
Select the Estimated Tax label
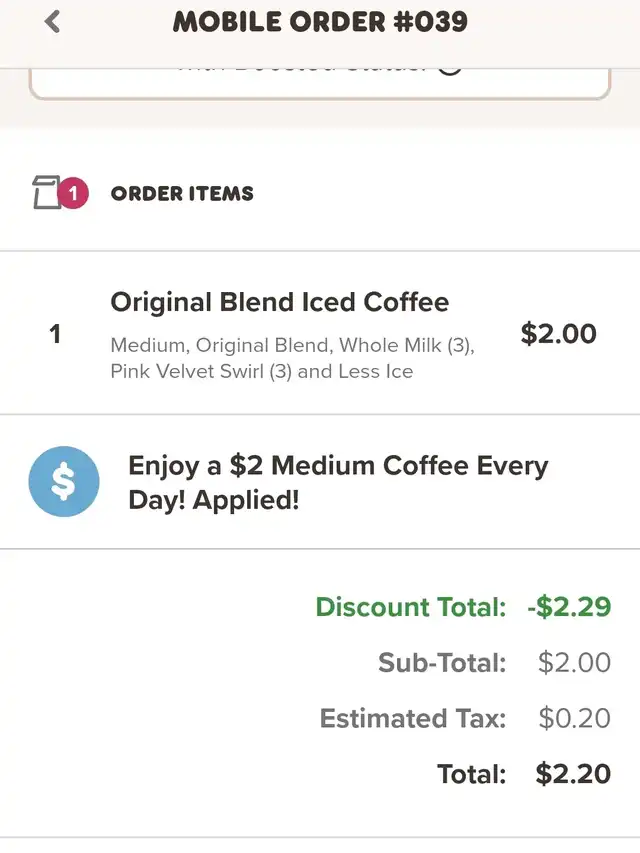[413, 718]
